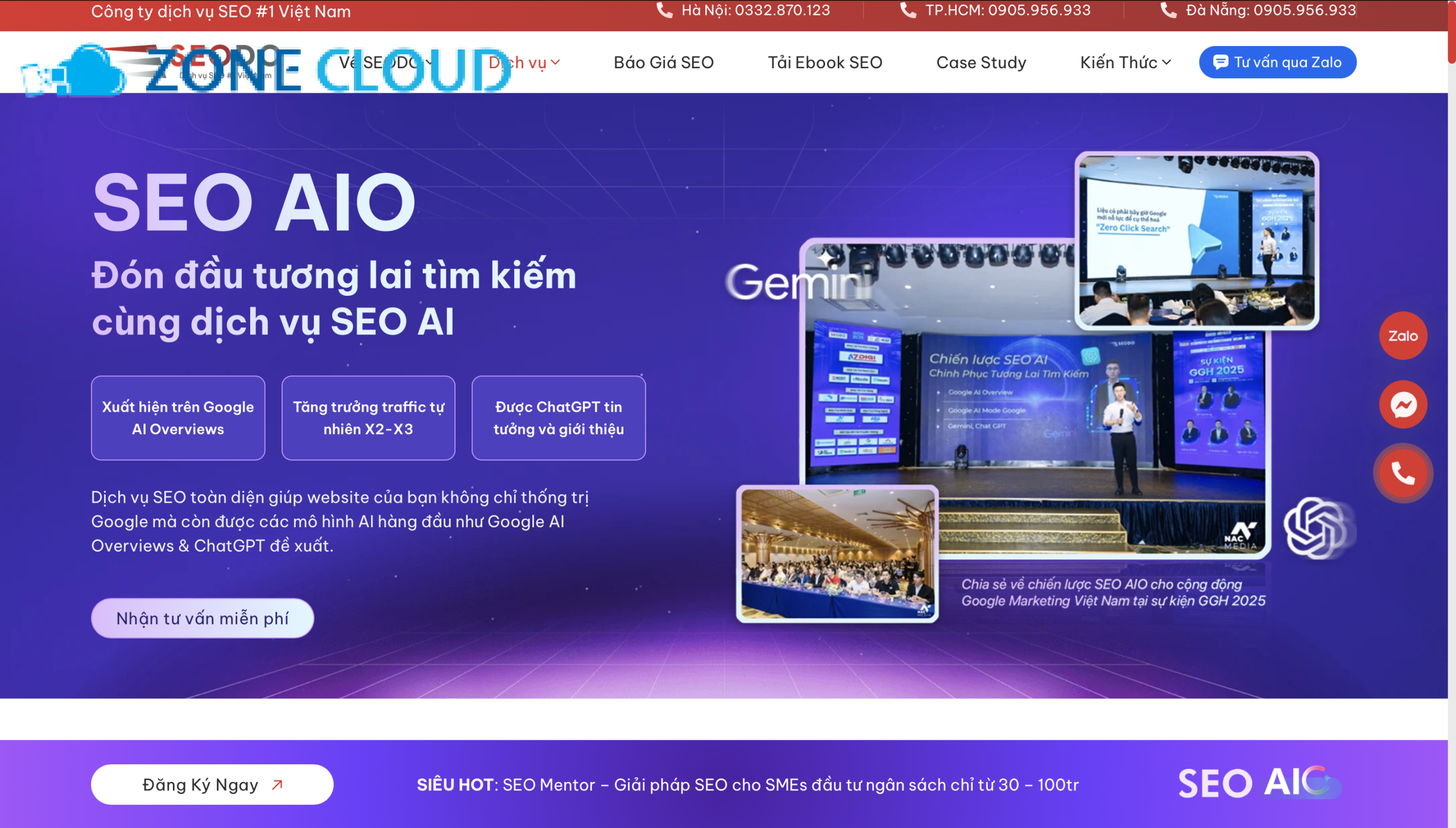
Task: Open the Báo Giá SEO menu item
Action: pos(663,63)
